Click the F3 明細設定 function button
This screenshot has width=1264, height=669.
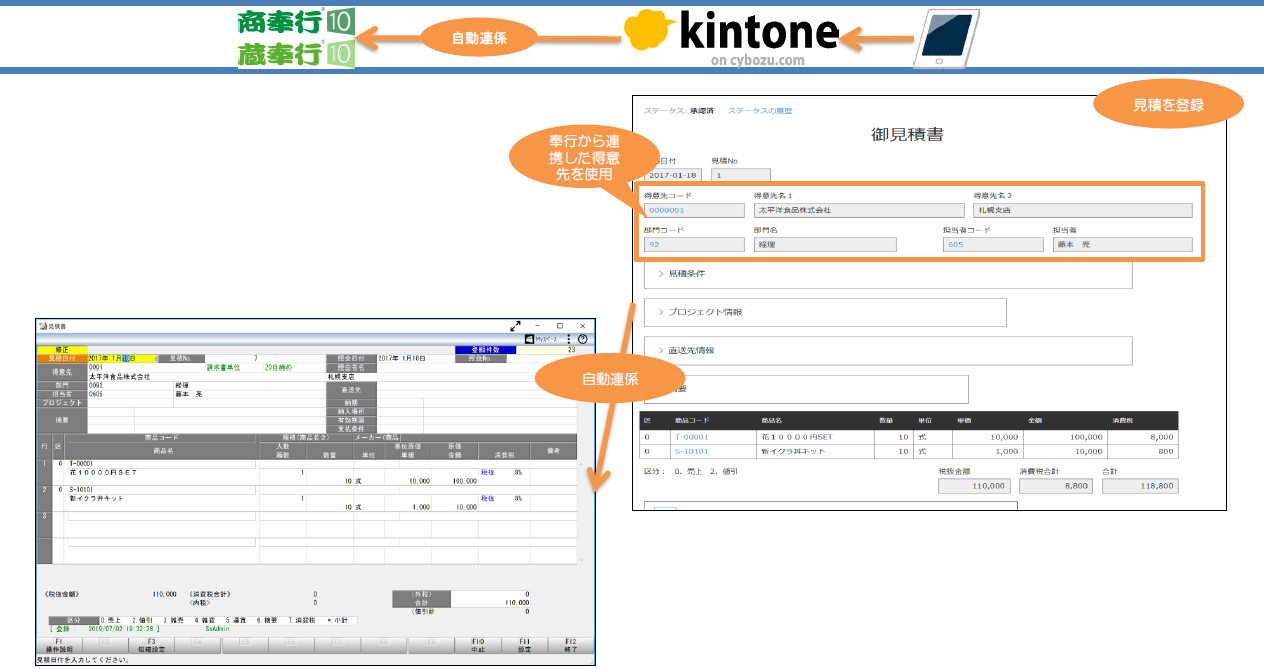pyautogui.click(x=151, y=646)
